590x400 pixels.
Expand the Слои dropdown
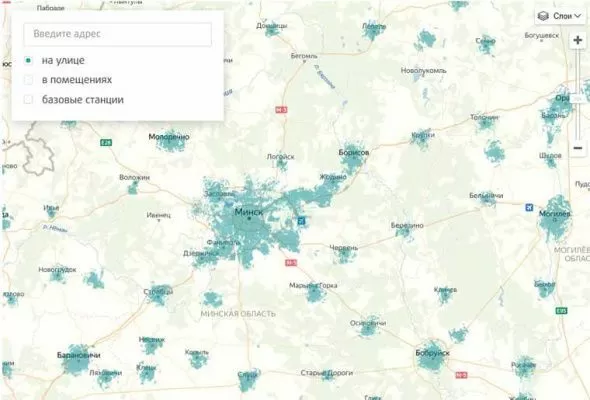(560, 16)
